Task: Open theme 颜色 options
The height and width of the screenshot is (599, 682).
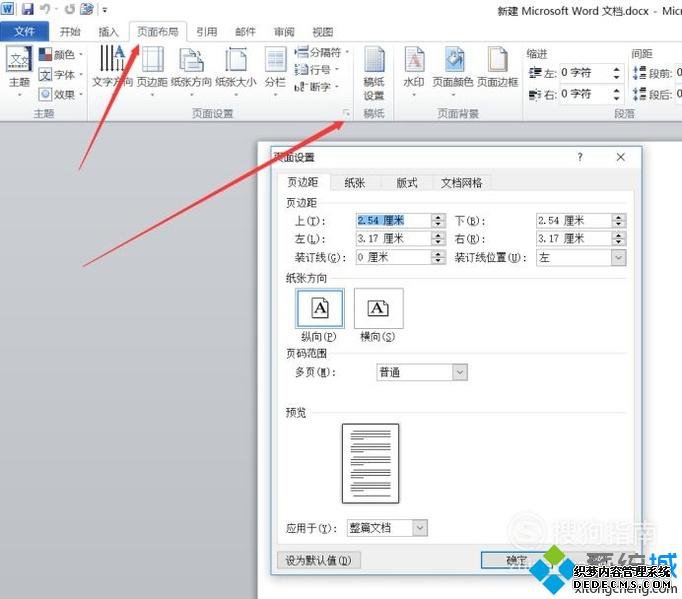Action: [x=60, y=55]
